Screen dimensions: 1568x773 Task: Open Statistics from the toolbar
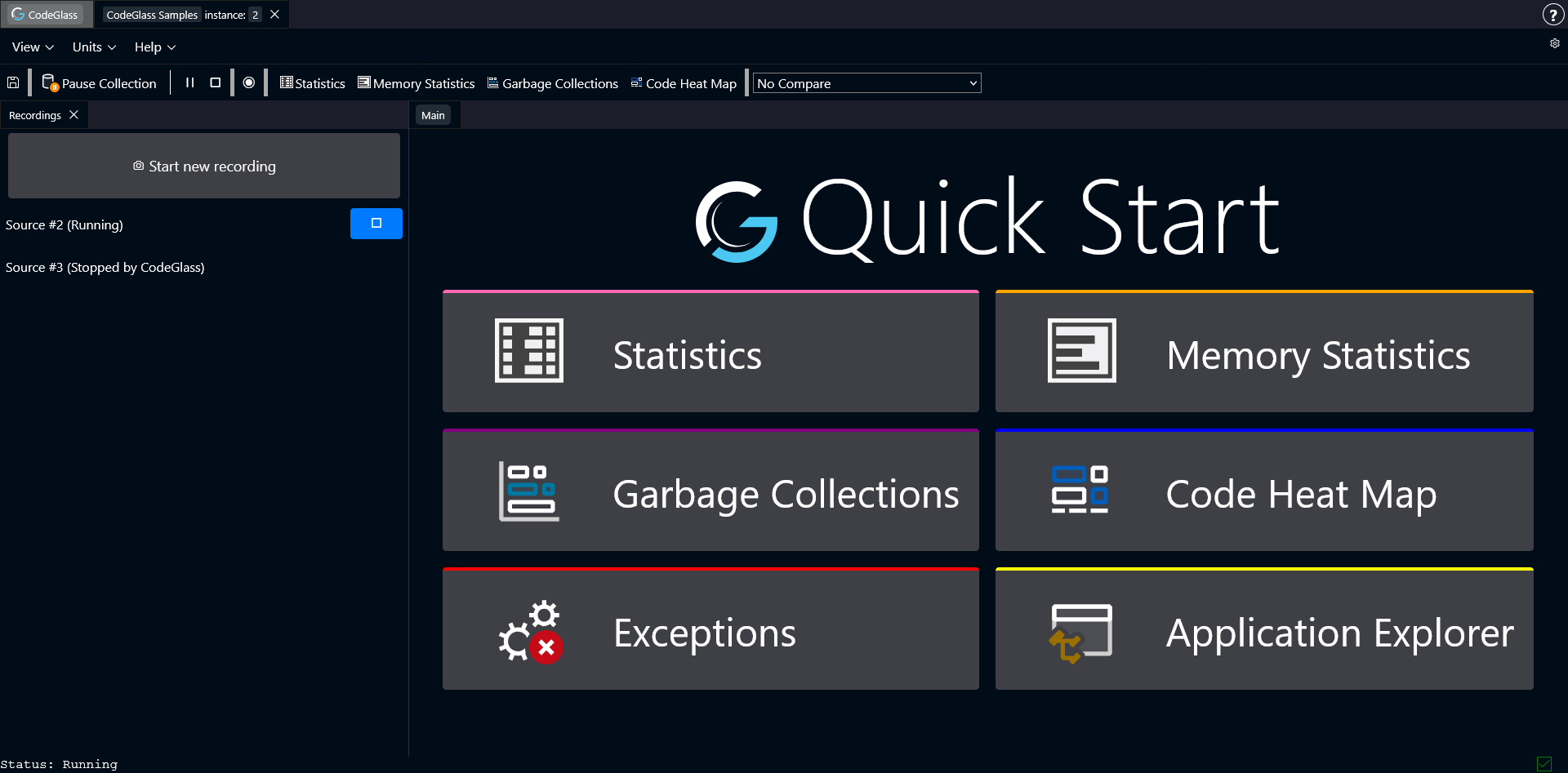click(312, 83)
